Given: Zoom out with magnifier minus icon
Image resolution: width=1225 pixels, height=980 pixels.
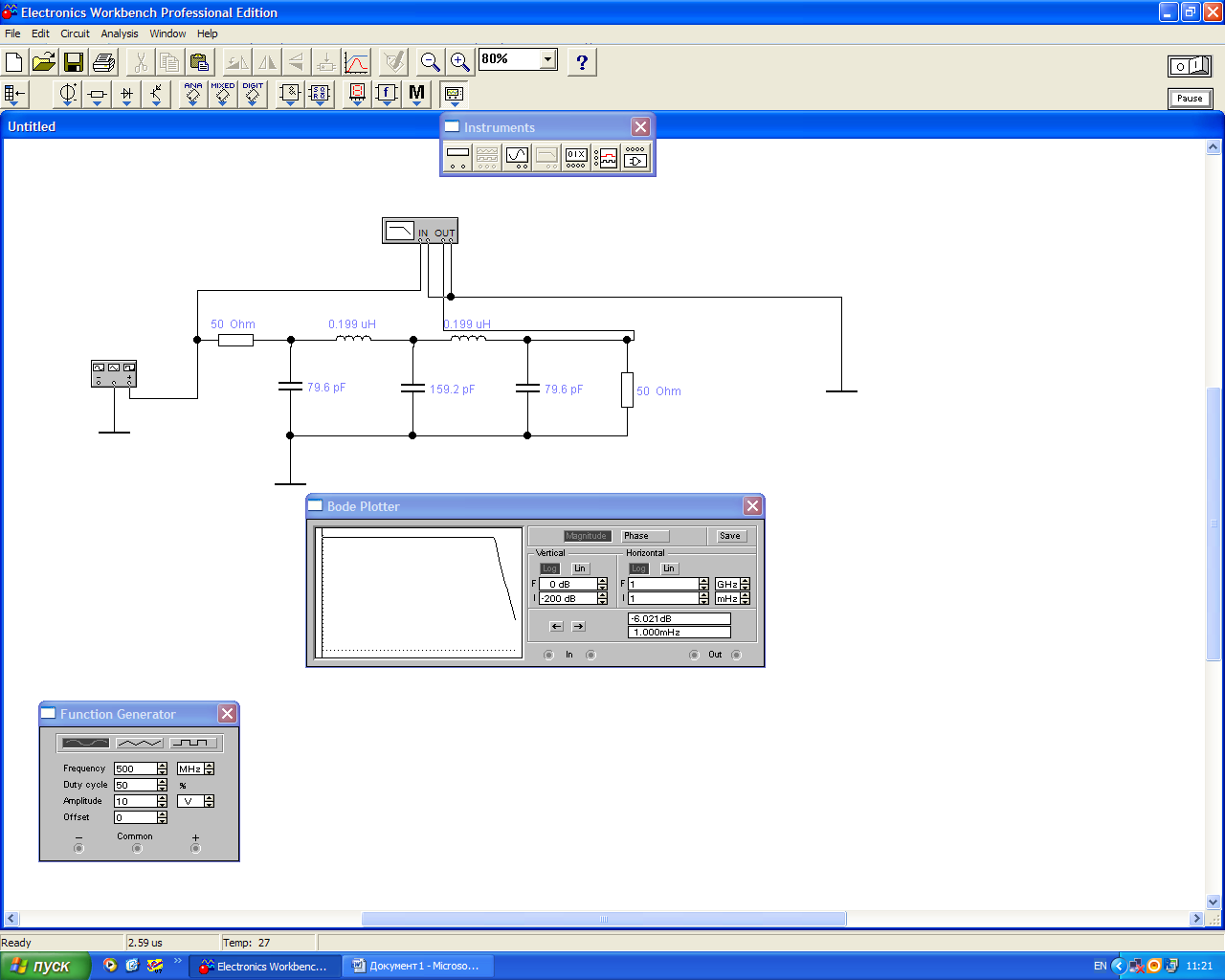Looking at the screenshot, I should pos(431,62).
